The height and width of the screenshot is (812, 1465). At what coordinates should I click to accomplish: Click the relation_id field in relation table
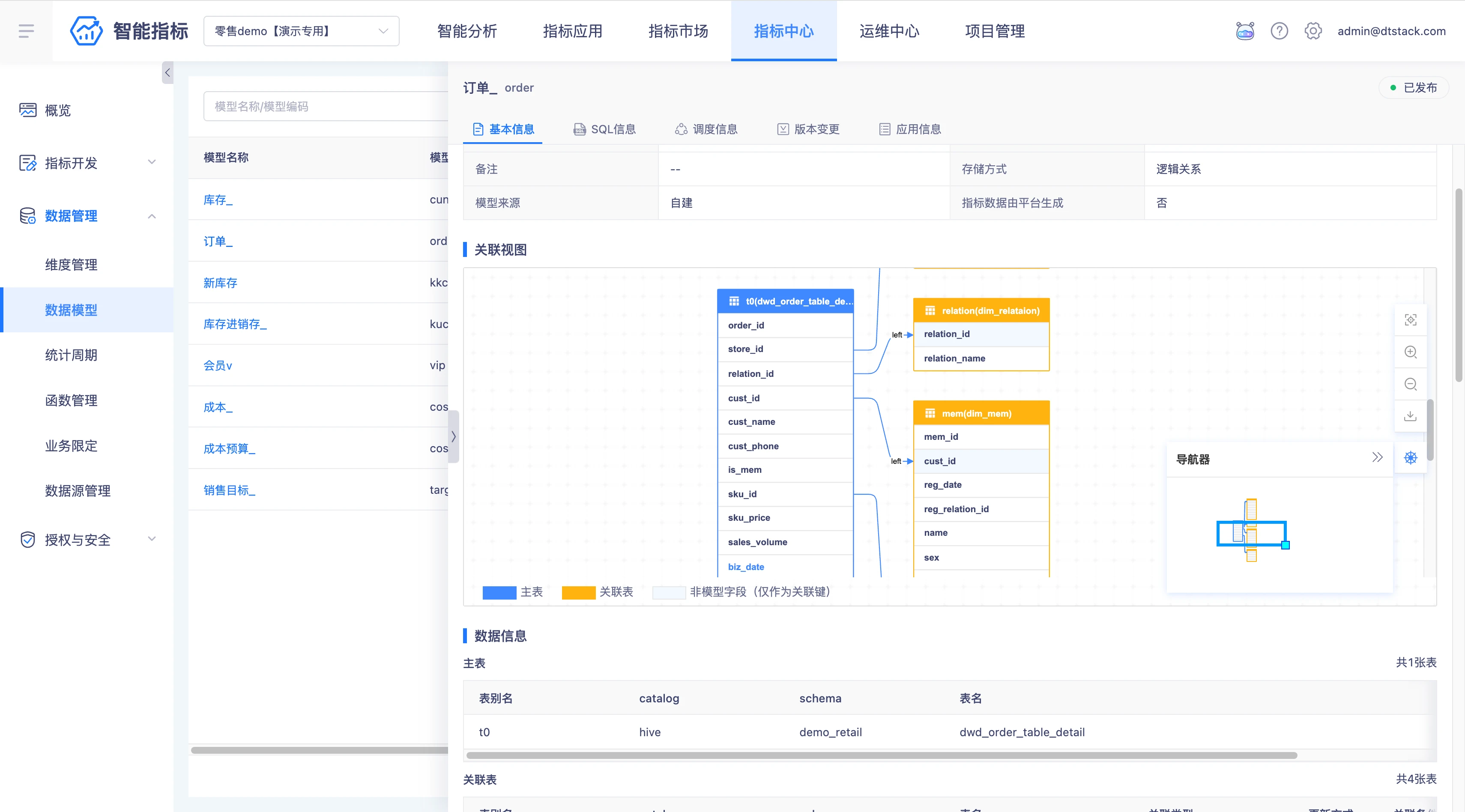[981, 334]
